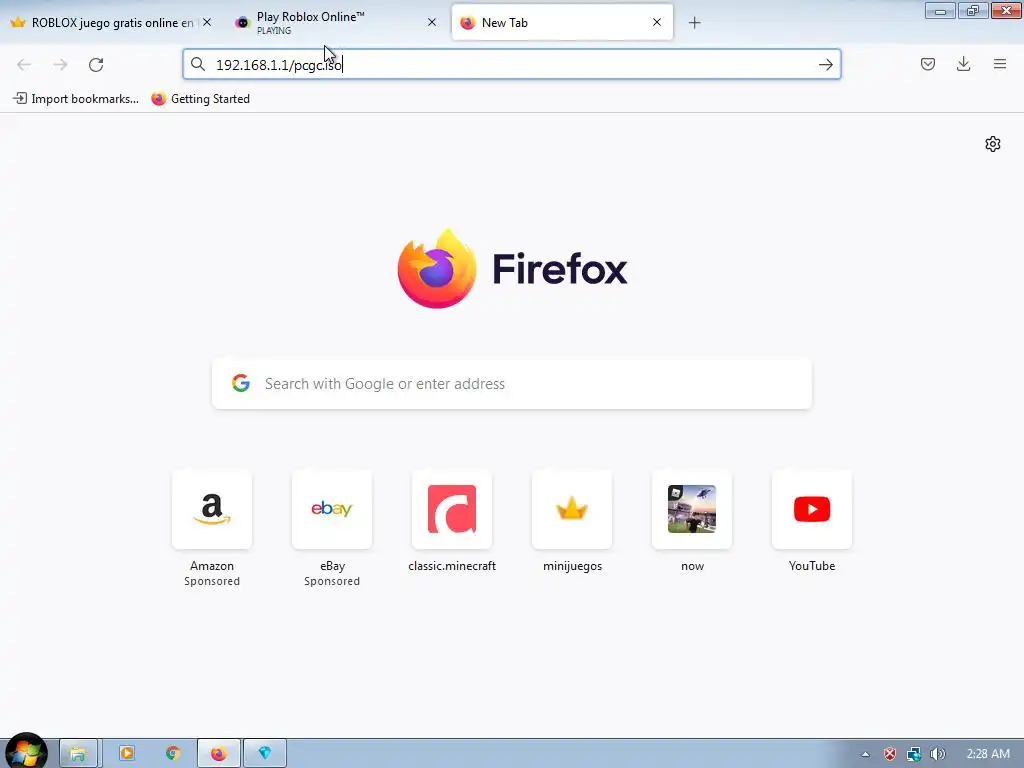Image resolution: width=1024 pixels, height=768 pixels.
Task: Open the new tab personalize gear
Action: coord(993,144)
